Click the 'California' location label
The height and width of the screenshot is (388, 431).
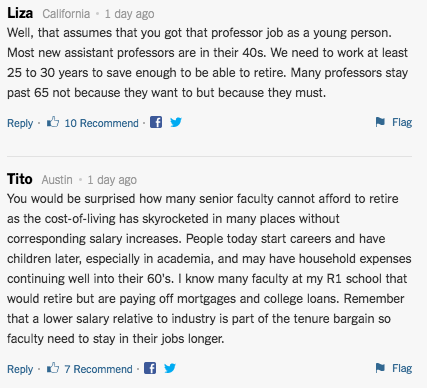click(66, 14)
